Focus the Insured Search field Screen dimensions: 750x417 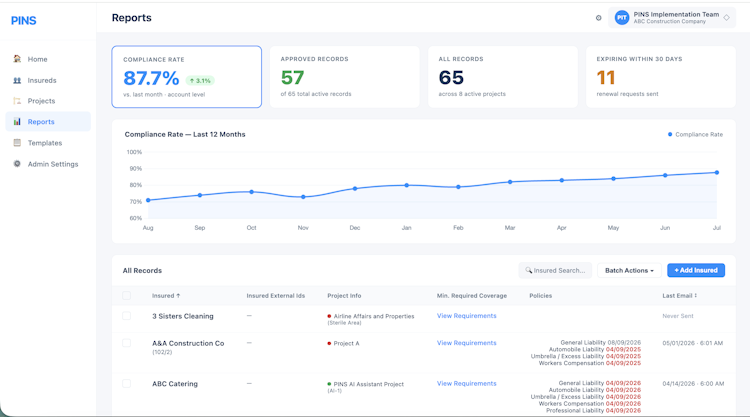pyautogui.click(x=555, y=270)
